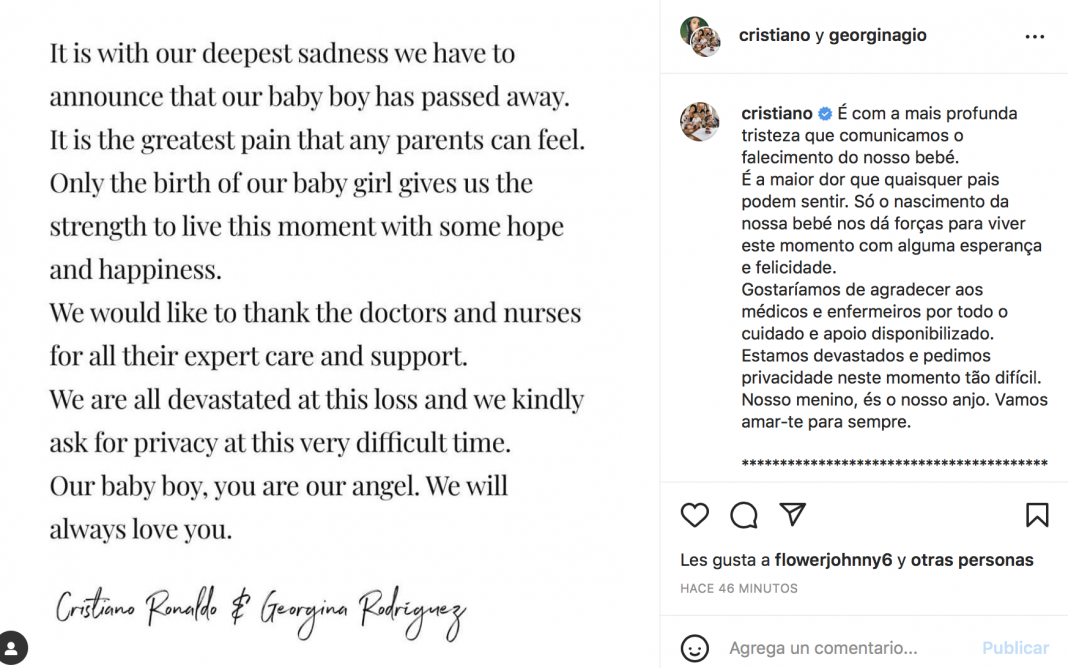The width and height of the screenshot is (1068, 668).
Task: View the "otras personas" likes list
Action: click(x=972, y=560)
